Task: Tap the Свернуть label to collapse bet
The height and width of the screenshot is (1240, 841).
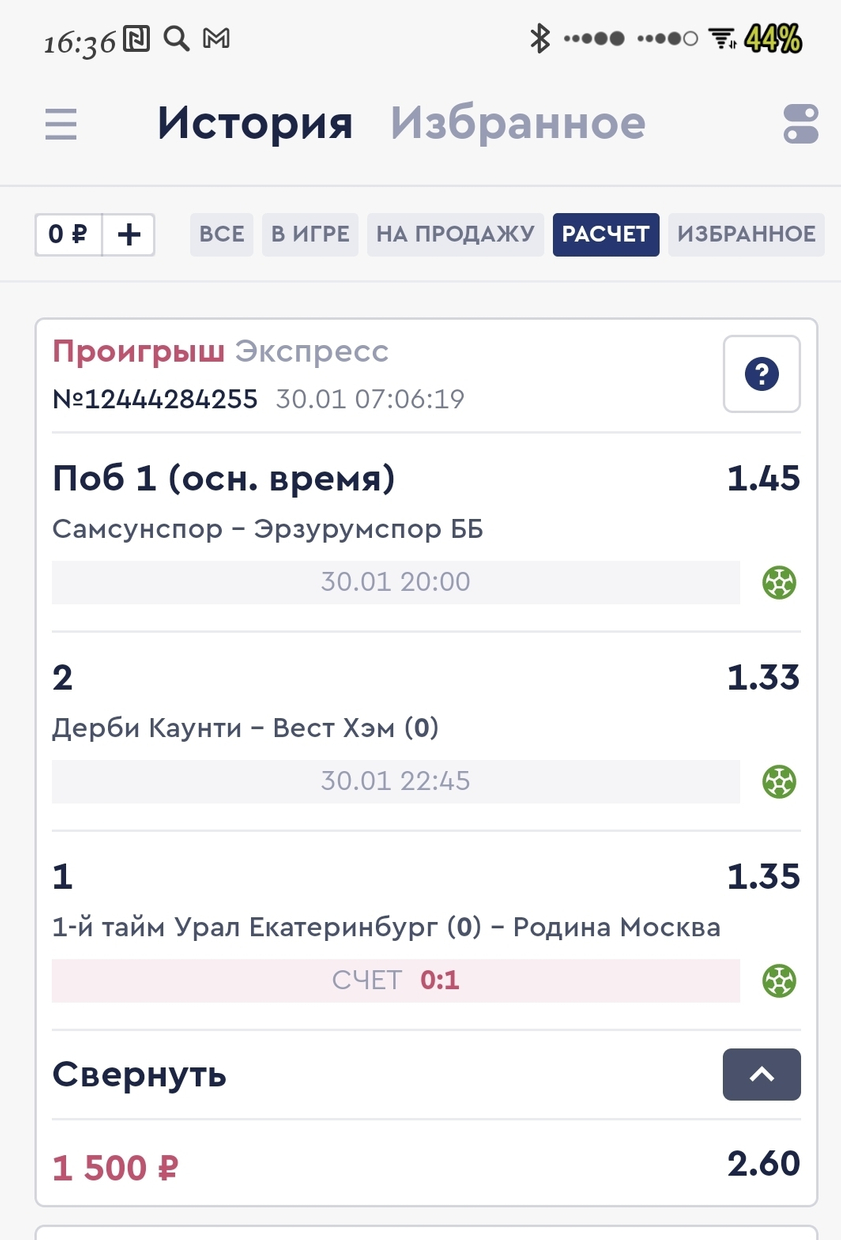Action: coord(139,1075)
